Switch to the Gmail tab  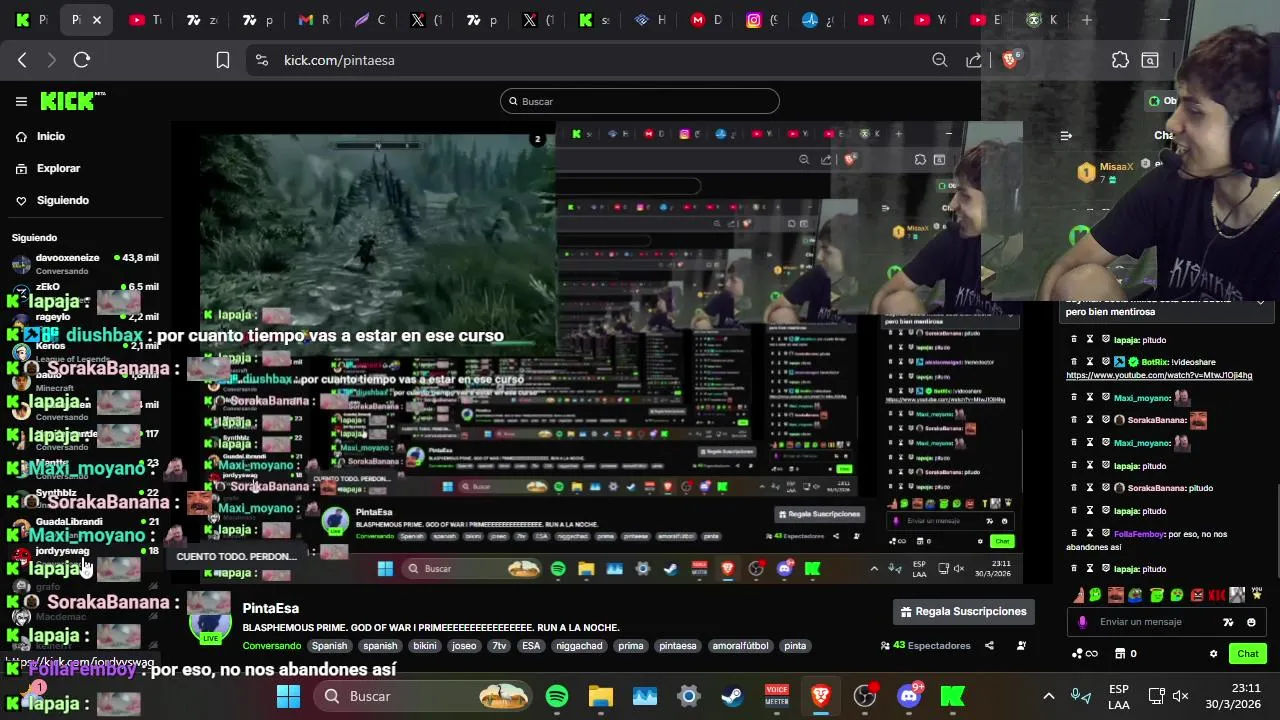pos(312,19)
